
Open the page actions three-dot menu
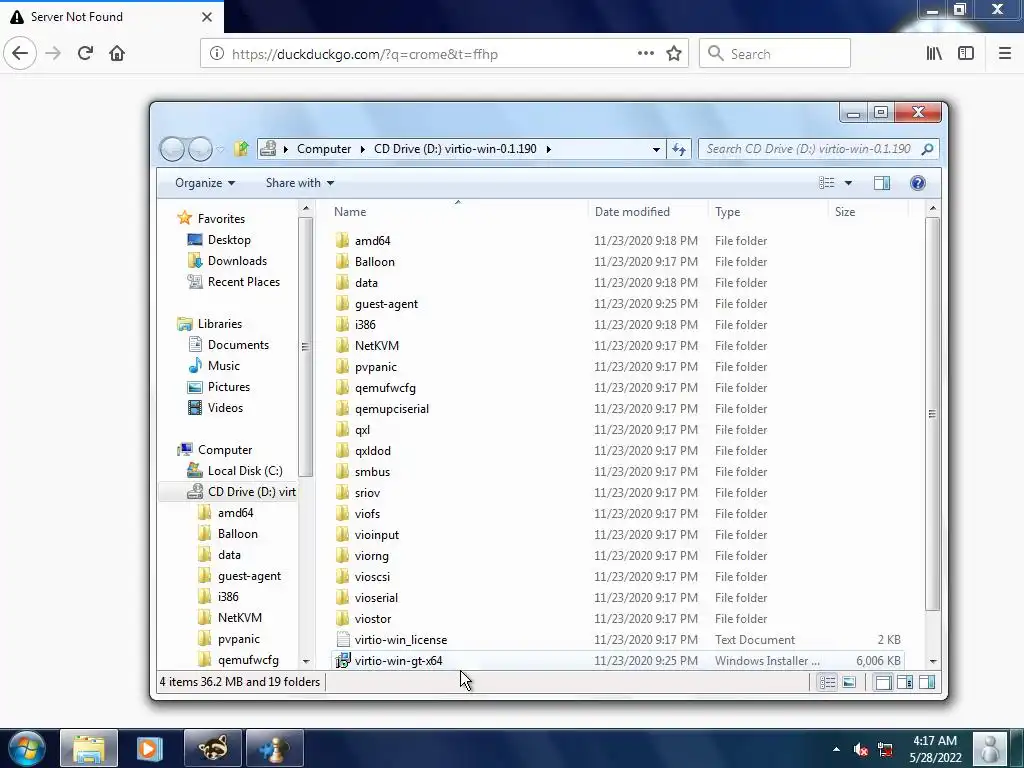click(x=646, y=54)
